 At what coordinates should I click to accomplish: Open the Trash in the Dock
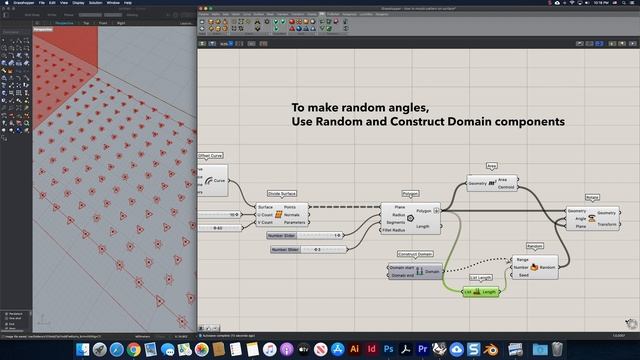click(x=557, y=349)
